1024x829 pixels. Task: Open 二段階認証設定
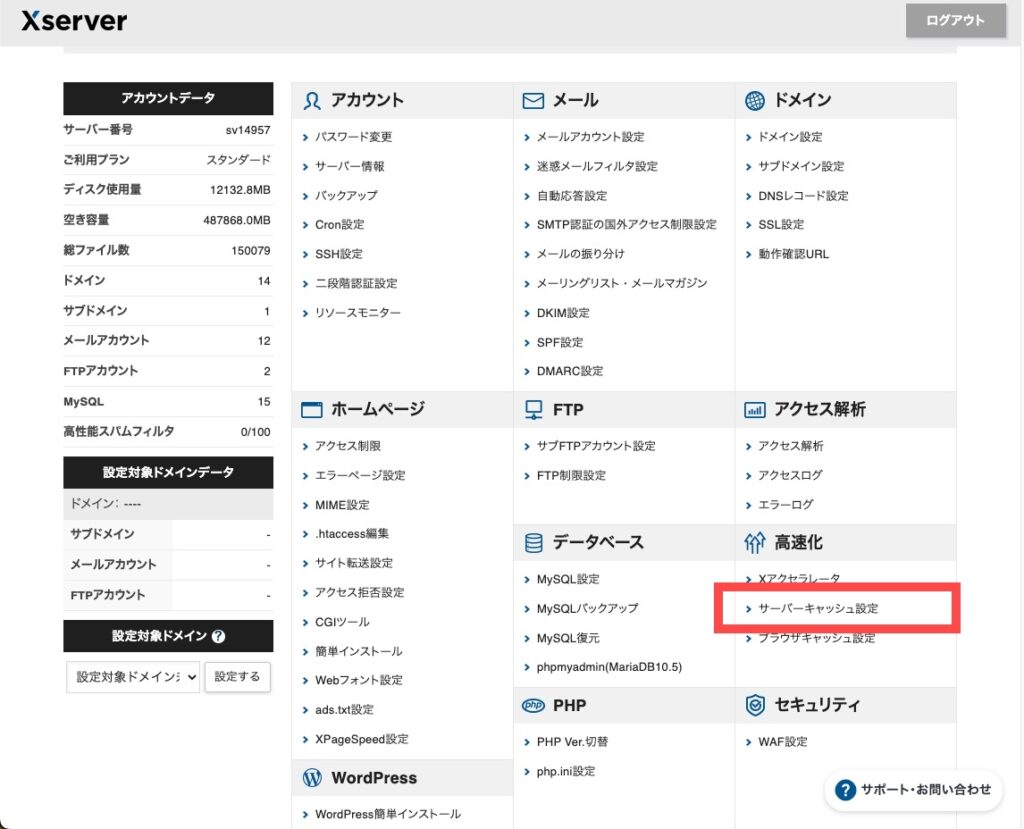coord(356,284)
